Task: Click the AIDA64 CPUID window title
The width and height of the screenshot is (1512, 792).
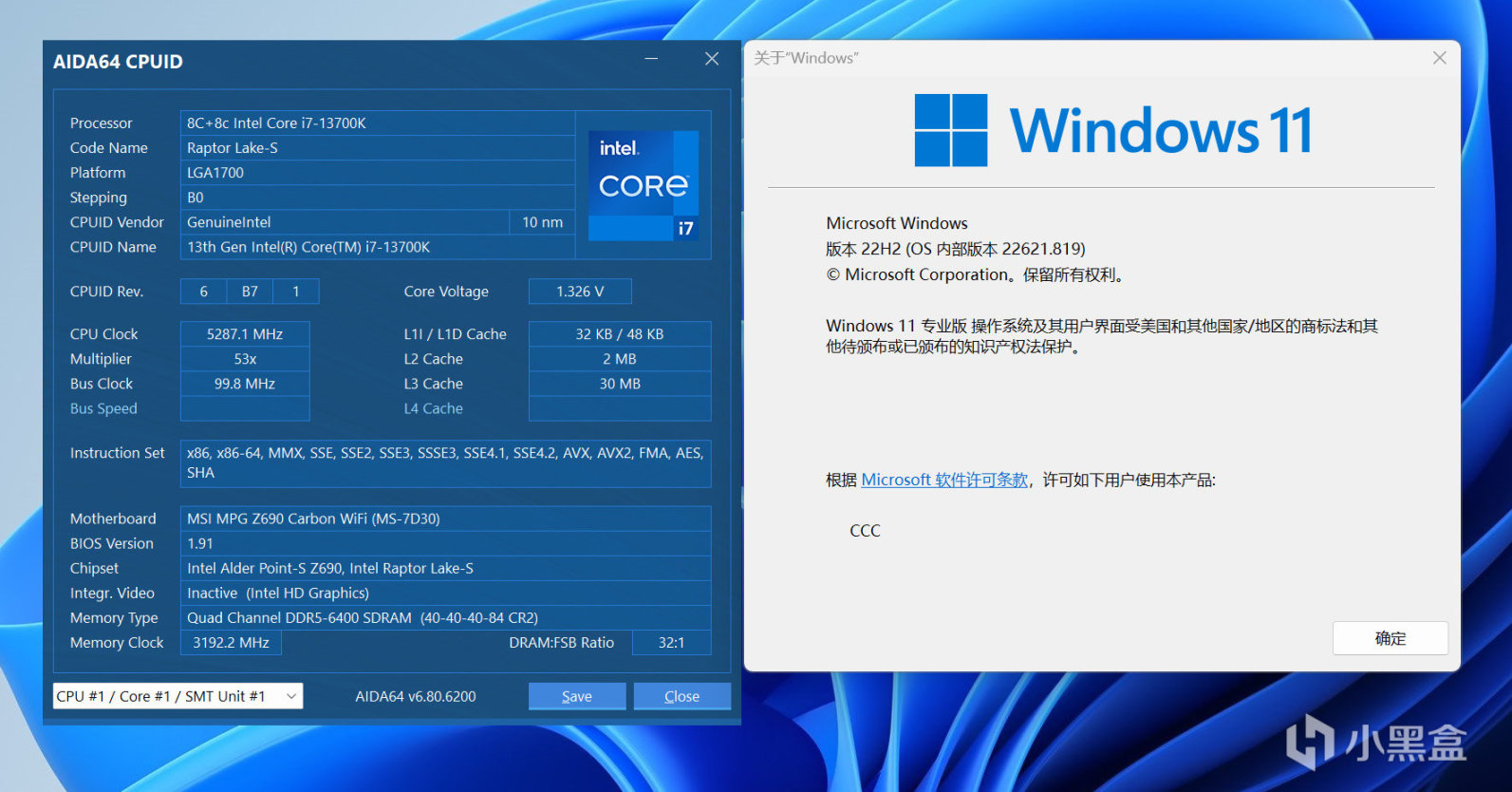Action: point(118,62)
